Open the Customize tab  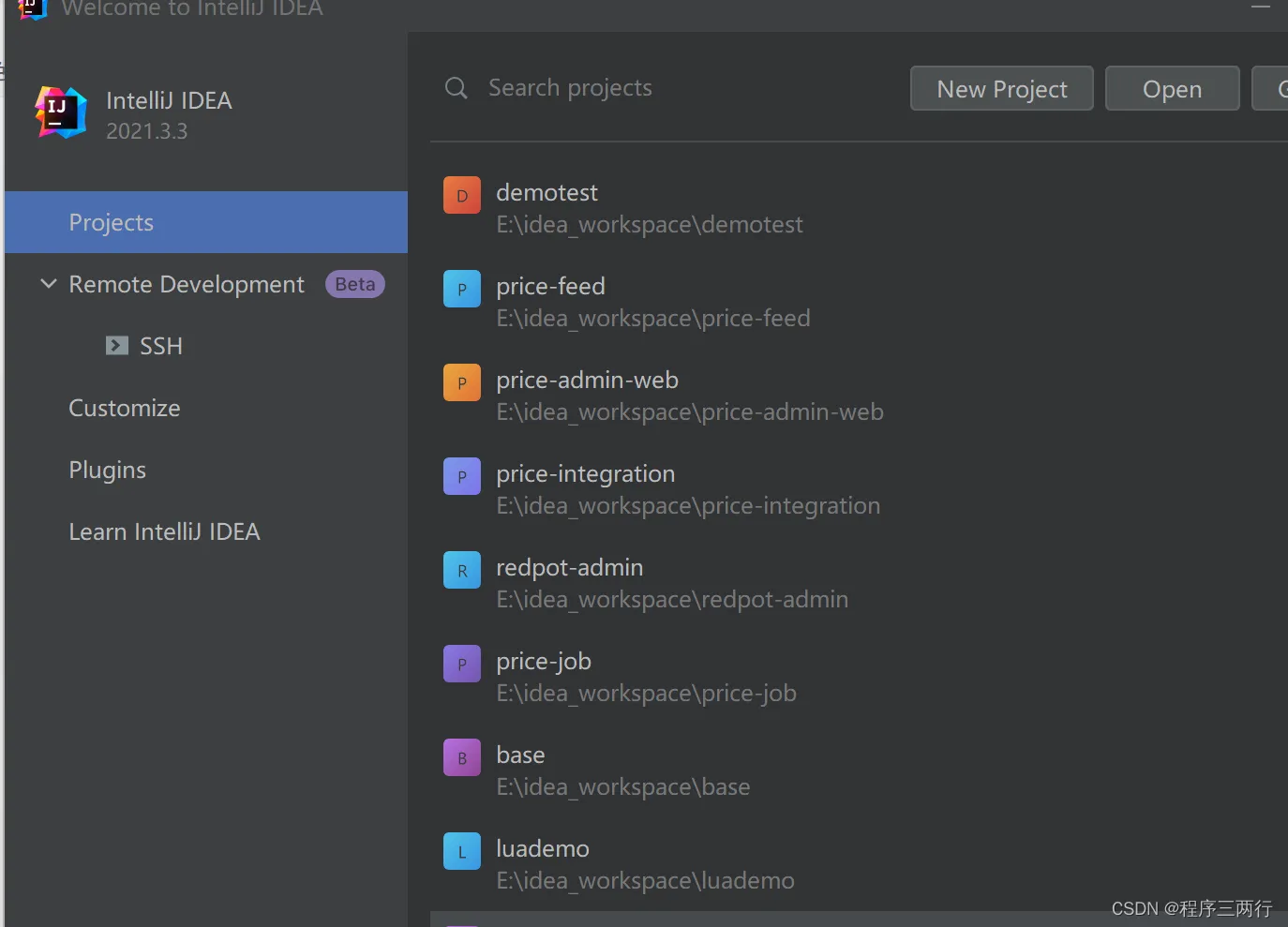(125, 408)
